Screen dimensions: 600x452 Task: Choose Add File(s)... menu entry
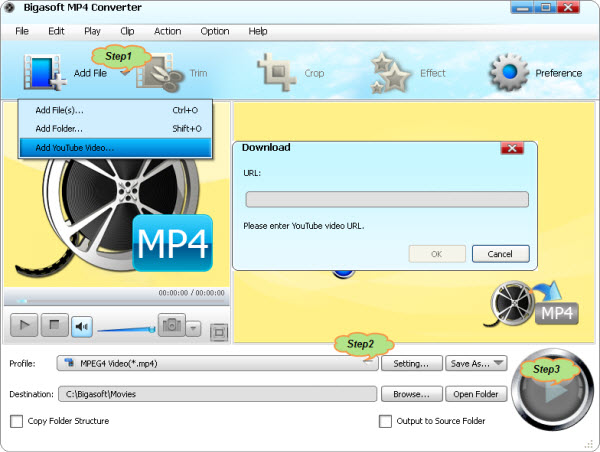(116, 110)
